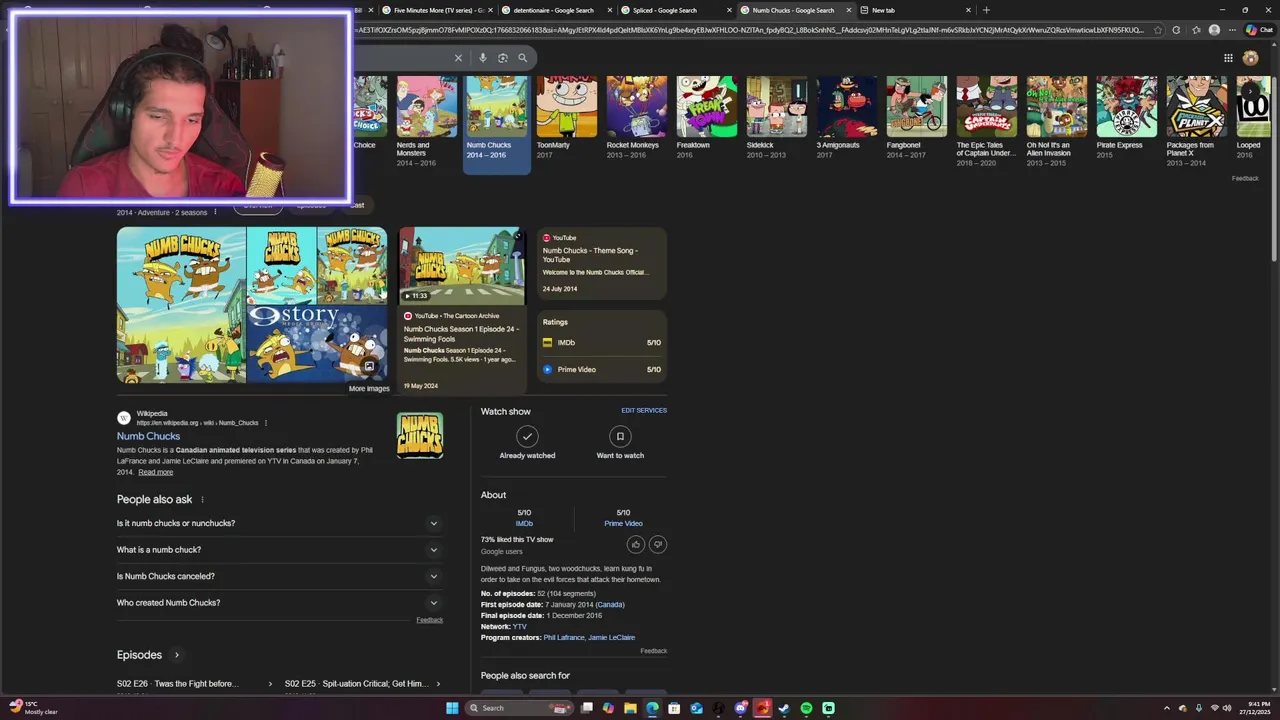
Task: Open episode S02 E26 Twas the Fight
Action: coord(194,684)
